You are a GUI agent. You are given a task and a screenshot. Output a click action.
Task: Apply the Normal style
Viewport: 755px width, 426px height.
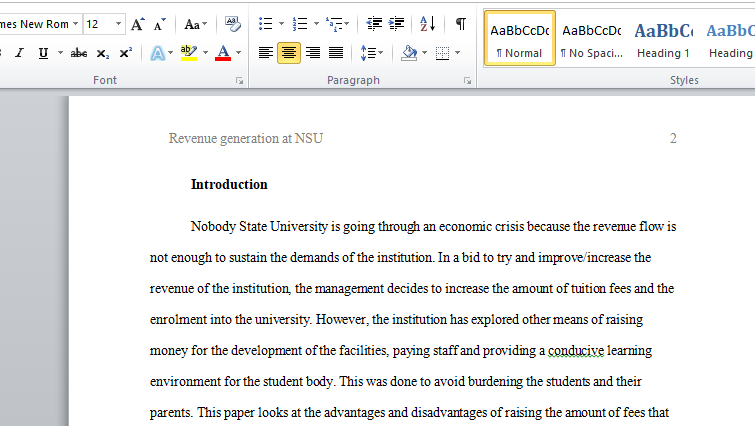coord(520,38)
